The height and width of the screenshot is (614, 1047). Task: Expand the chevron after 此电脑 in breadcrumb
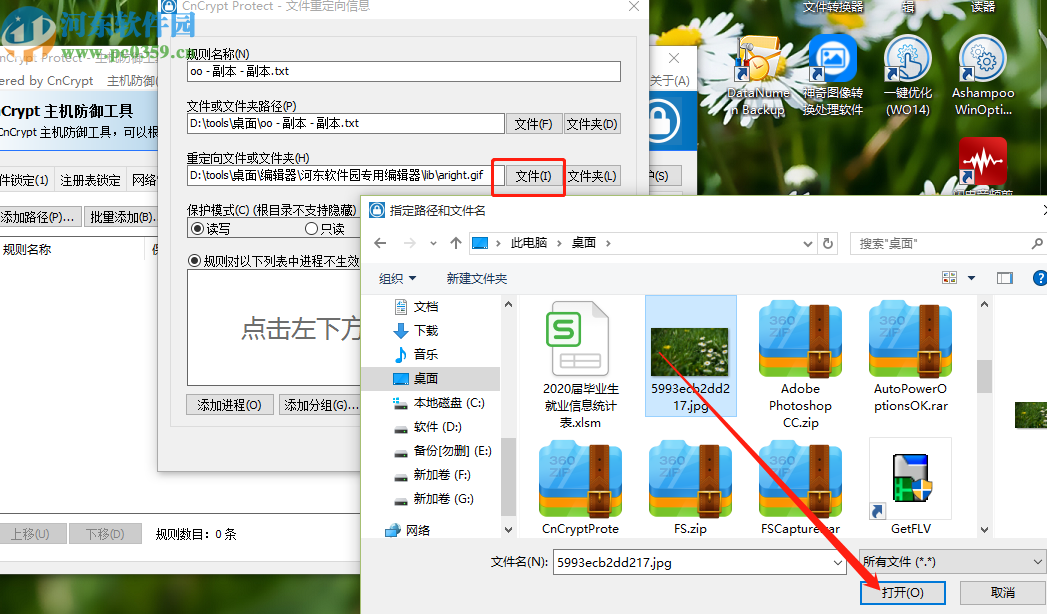point(559,244)
